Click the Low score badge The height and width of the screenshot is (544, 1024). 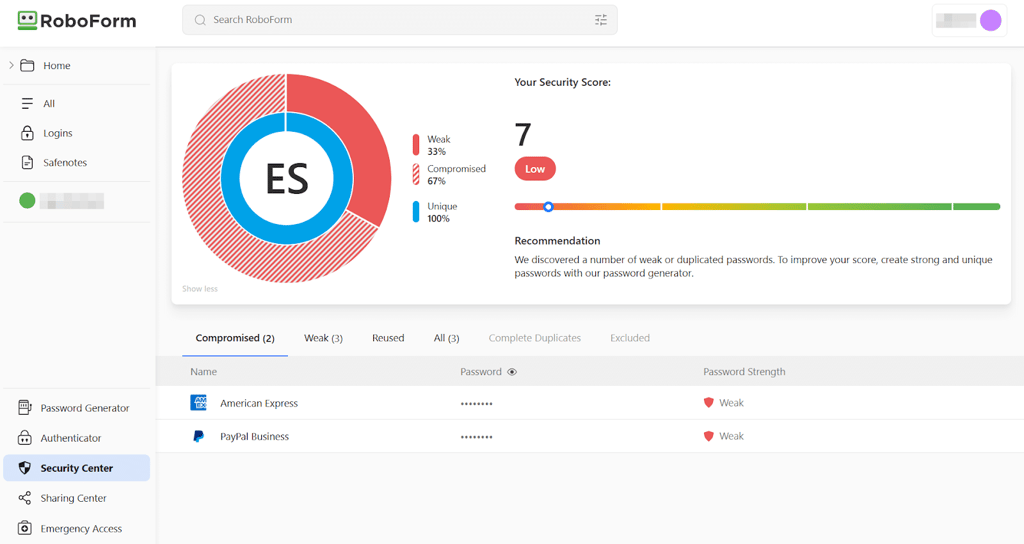point(535,169)
